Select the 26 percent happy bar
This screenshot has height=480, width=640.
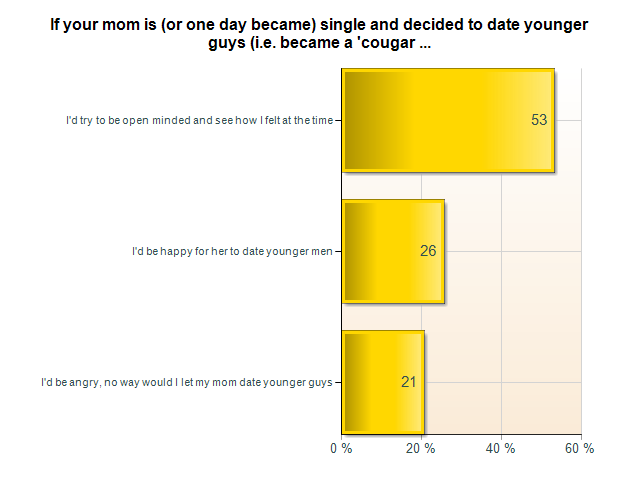(393, 251)
